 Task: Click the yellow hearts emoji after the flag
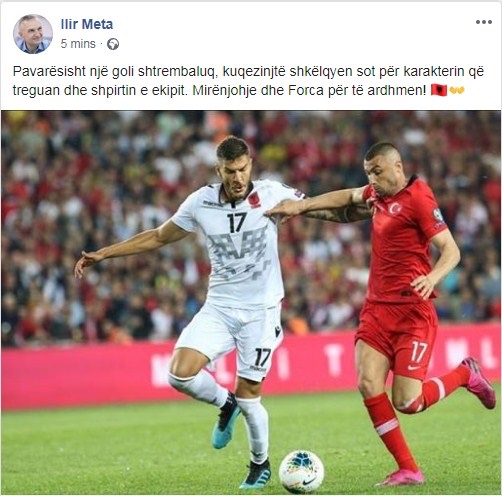[x=456, y=90]
